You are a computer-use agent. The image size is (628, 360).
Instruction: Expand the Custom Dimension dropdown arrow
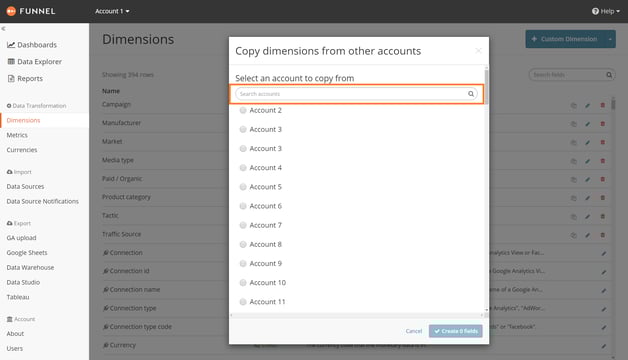[610, 39]
